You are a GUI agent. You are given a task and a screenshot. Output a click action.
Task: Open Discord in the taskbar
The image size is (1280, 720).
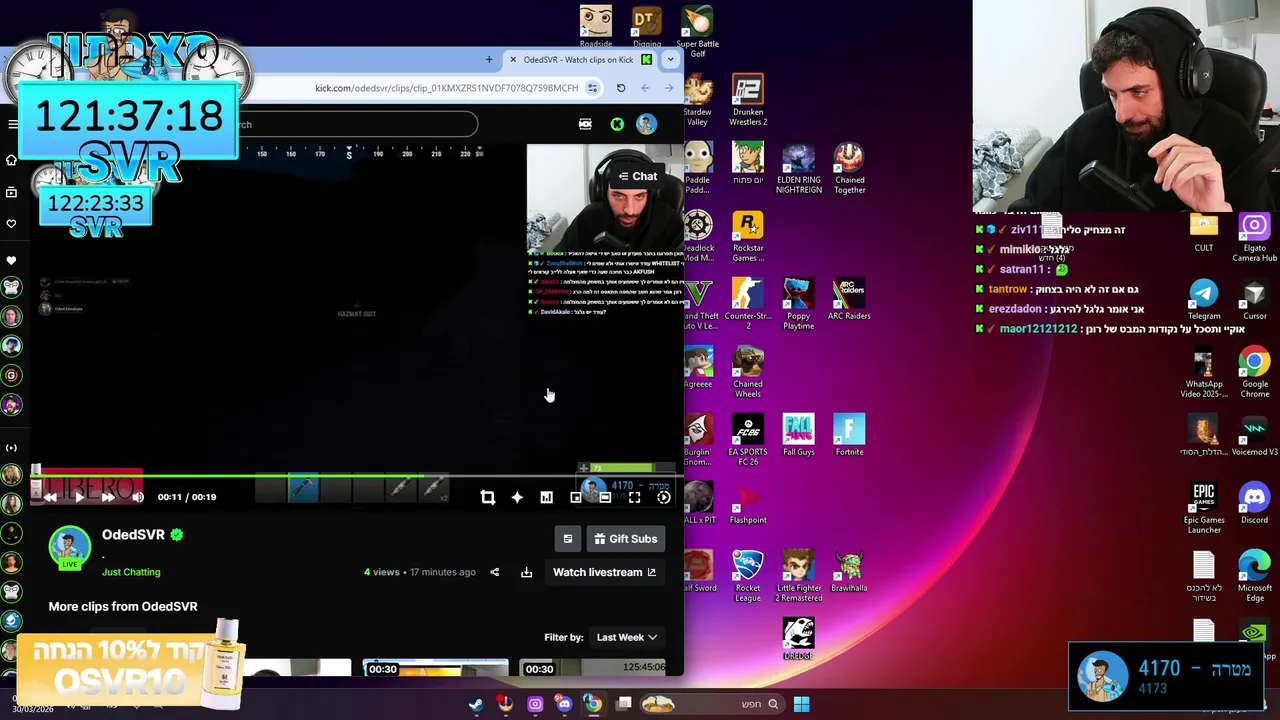click(564, 704)
